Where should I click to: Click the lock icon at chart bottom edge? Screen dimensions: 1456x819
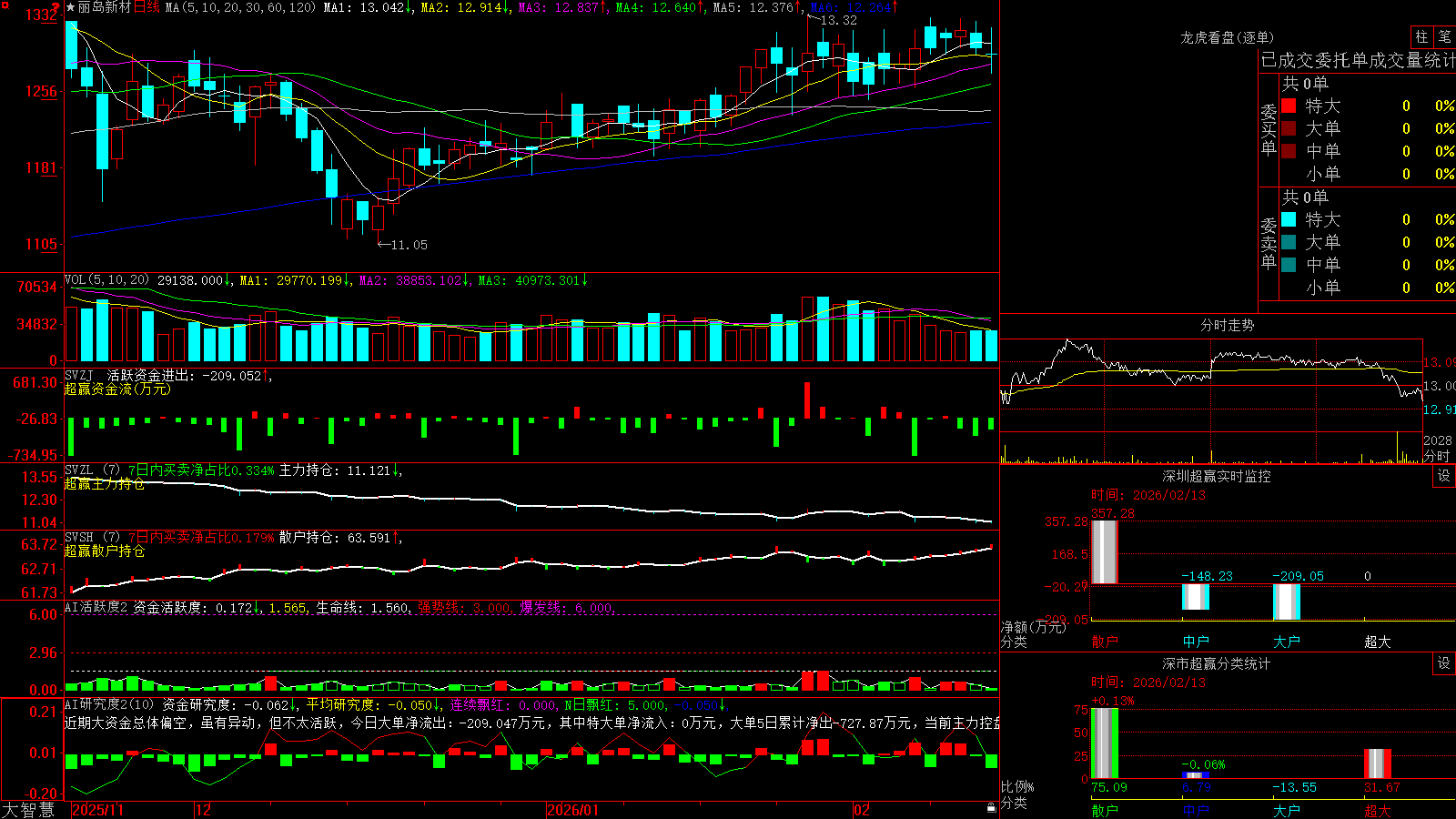(991, 807)
